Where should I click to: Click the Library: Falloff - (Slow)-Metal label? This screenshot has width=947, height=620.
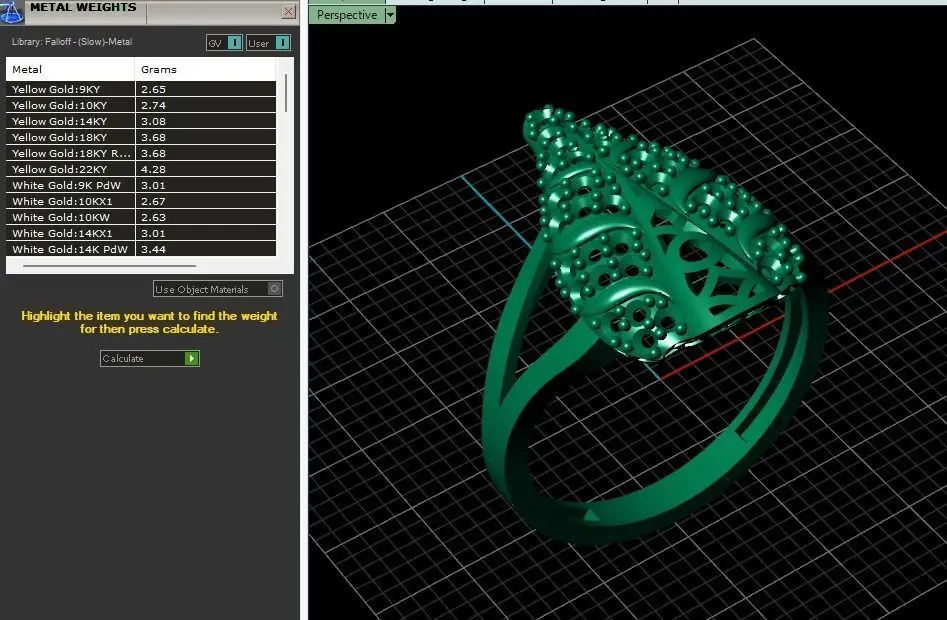(x=72, y=42)
